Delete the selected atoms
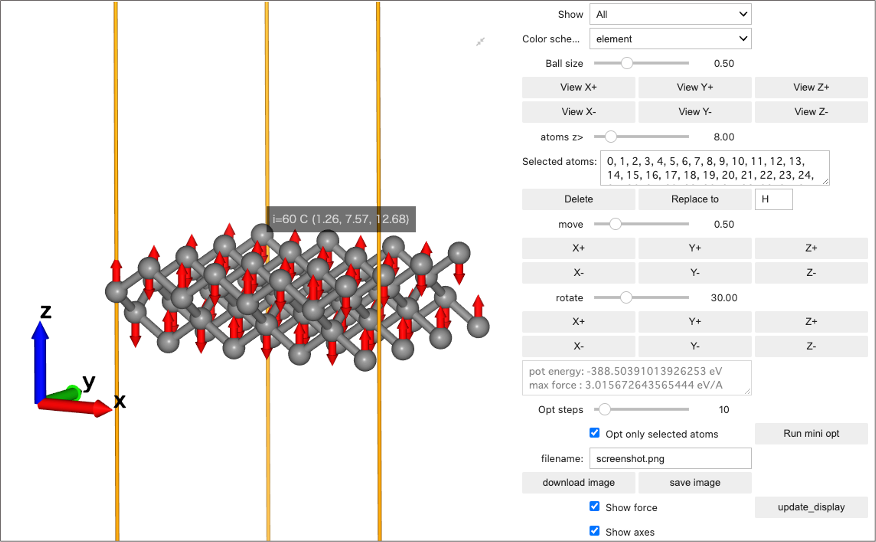Image resolution: width=876 pixels, height=542 pixels. (x=578, y=199)
